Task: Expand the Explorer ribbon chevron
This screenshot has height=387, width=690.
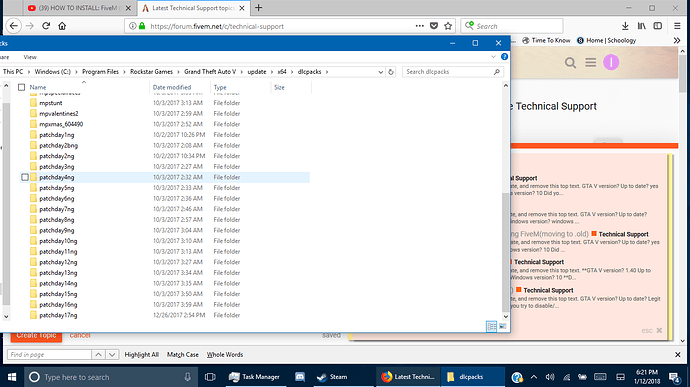Action: [x=493, y=57]
